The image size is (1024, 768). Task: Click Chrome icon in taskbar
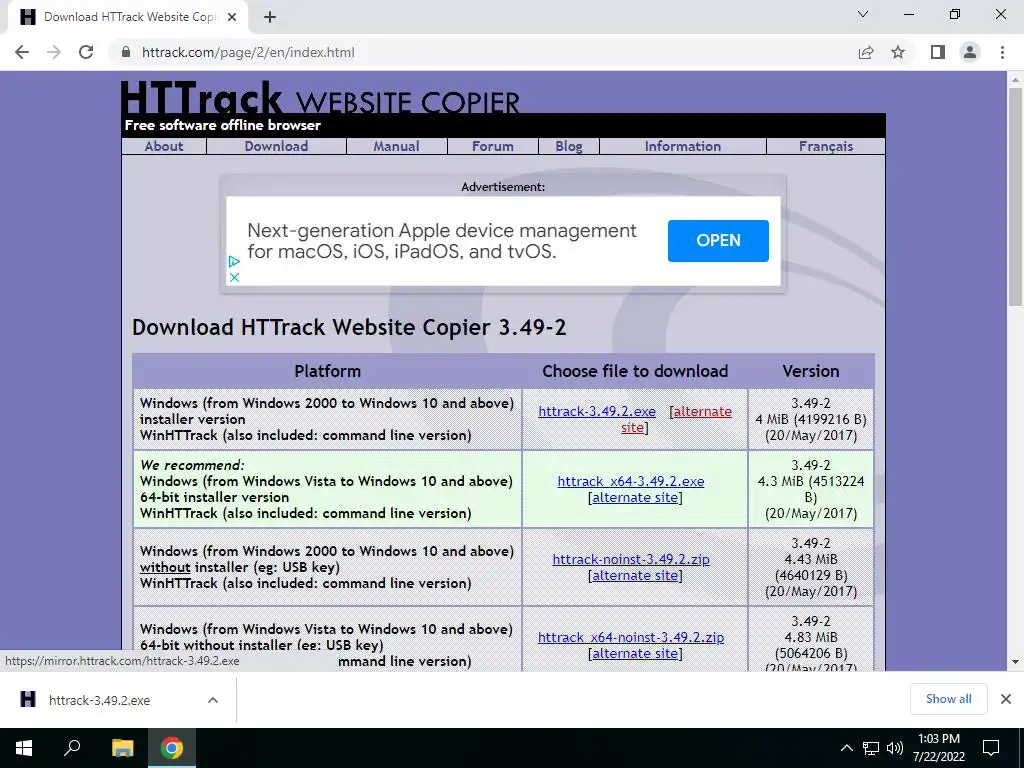click(172, 748)
